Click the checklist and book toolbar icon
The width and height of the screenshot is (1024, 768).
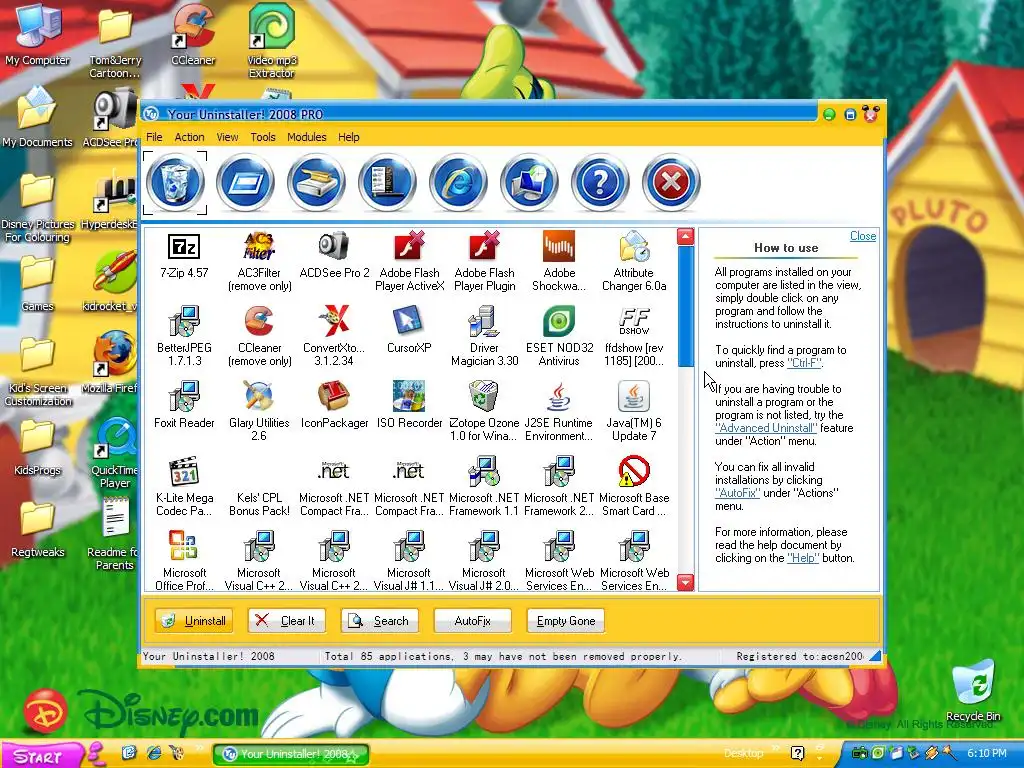(x=387, y=182)
